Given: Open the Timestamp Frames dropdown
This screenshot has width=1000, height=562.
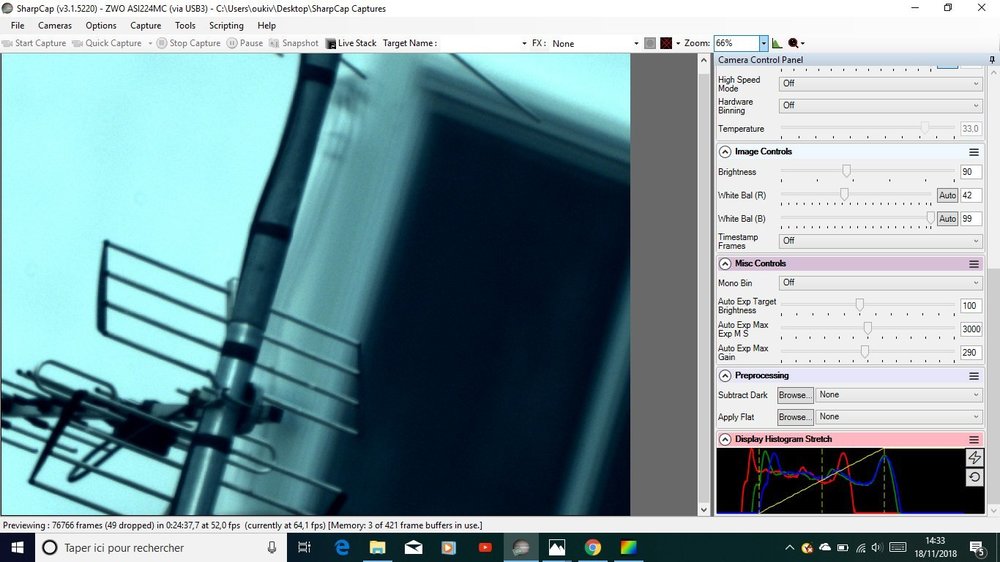Looking at the screenshot, I should tap(881, 241).
